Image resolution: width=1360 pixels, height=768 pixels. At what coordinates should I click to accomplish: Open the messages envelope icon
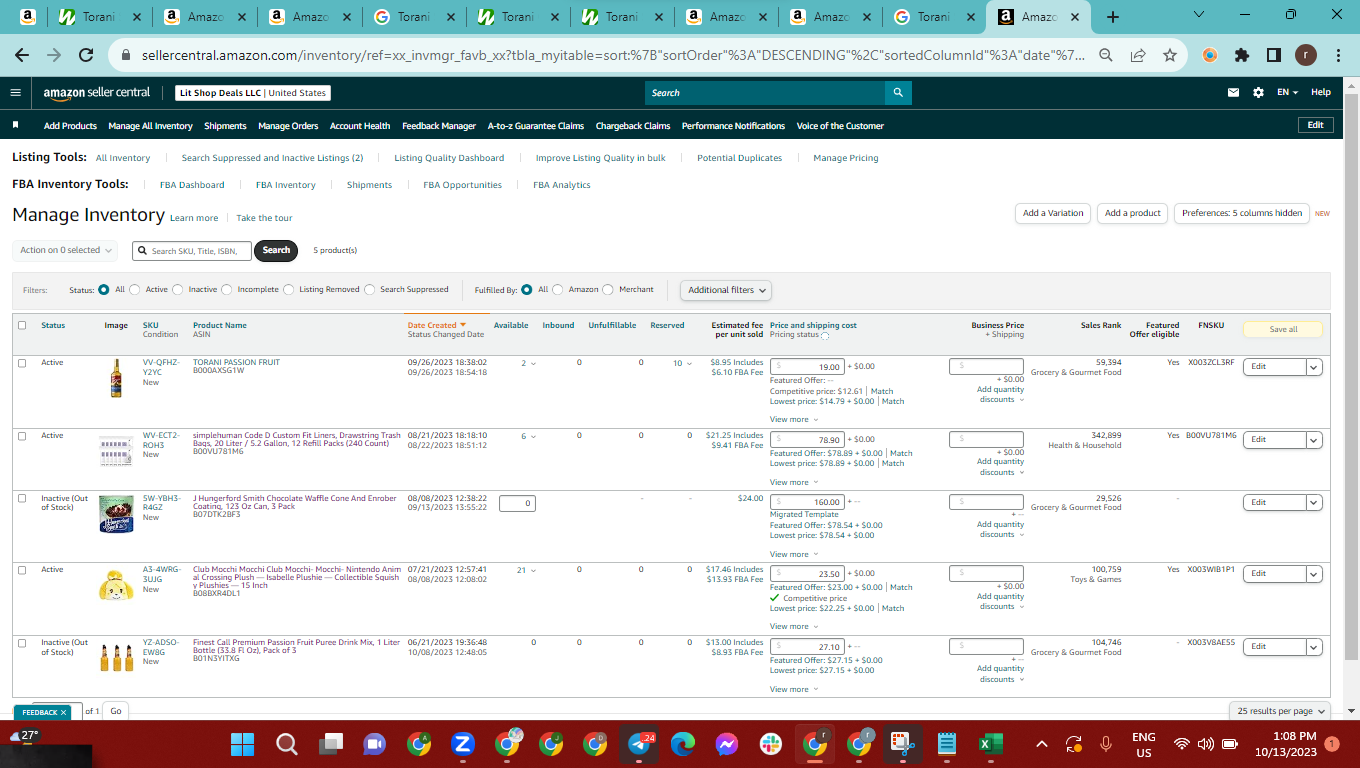click(x=1234, y=92)
